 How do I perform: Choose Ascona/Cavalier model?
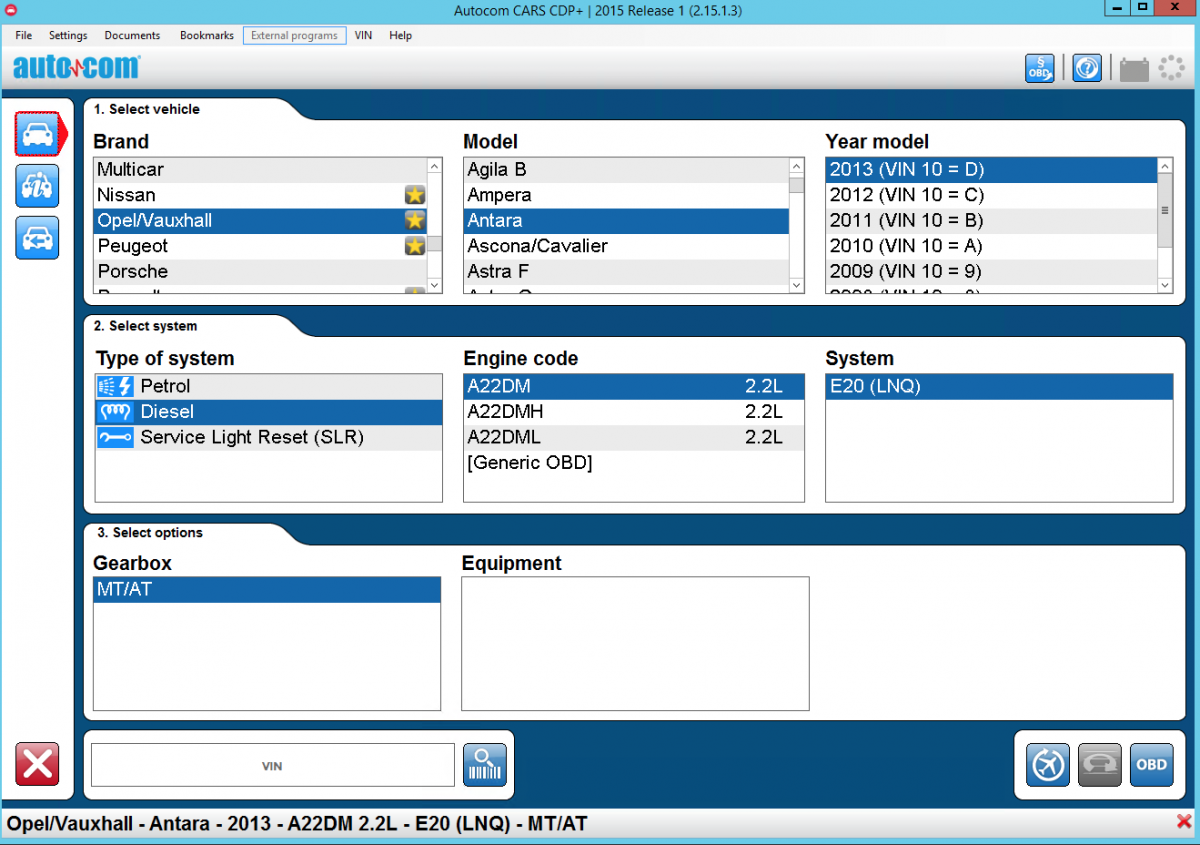pos(626,246)
